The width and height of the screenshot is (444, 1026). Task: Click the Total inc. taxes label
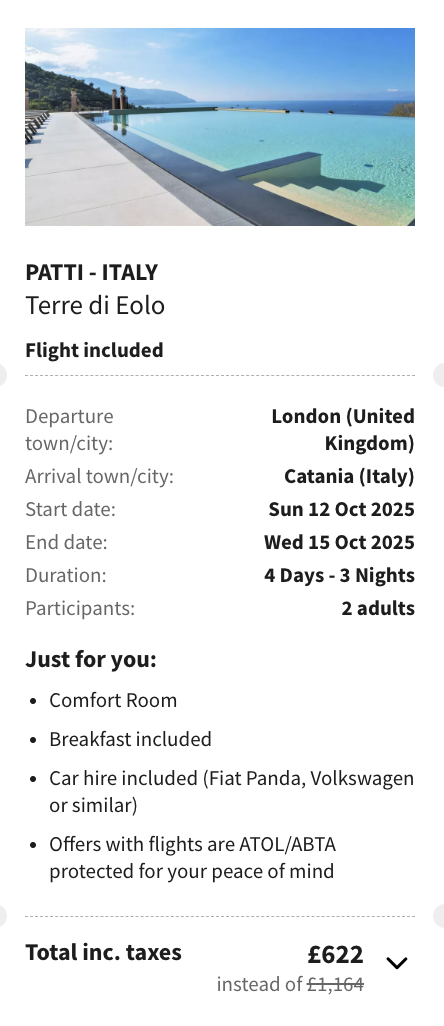[x=103, y=952]
